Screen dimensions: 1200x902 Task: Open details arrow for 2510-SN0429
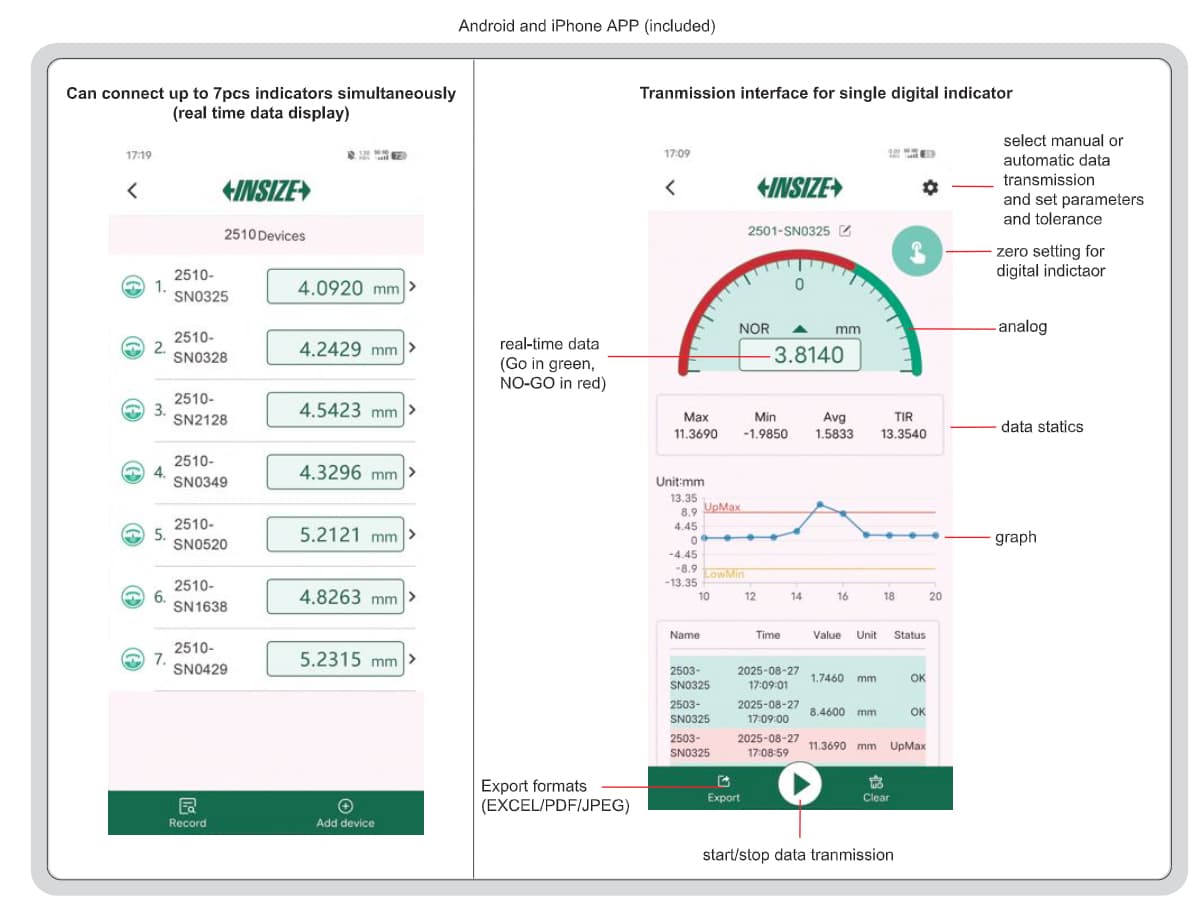412,659
